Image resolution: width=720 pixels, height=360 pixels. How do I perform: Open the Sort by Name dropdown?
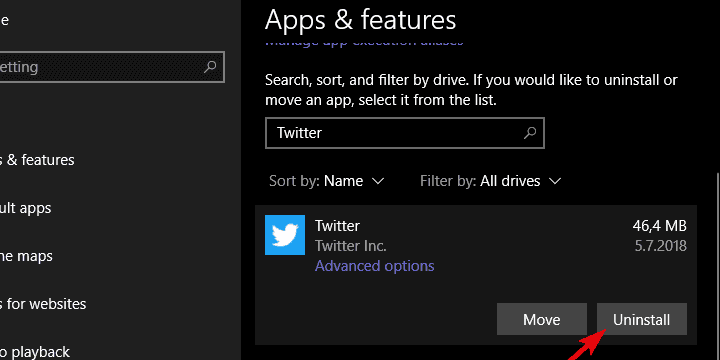tap(326, 181)
